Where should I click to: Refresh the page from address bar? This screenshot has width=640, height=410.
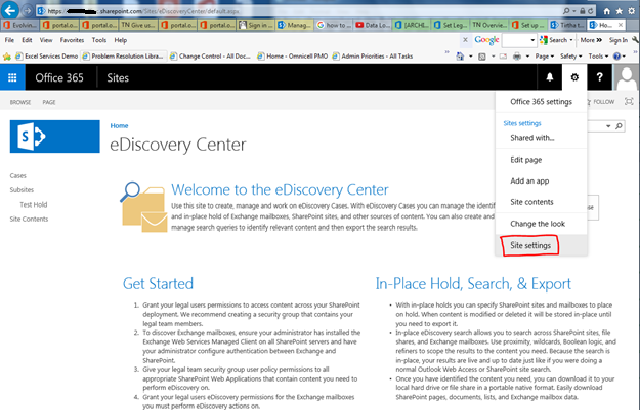pos(591,11)
